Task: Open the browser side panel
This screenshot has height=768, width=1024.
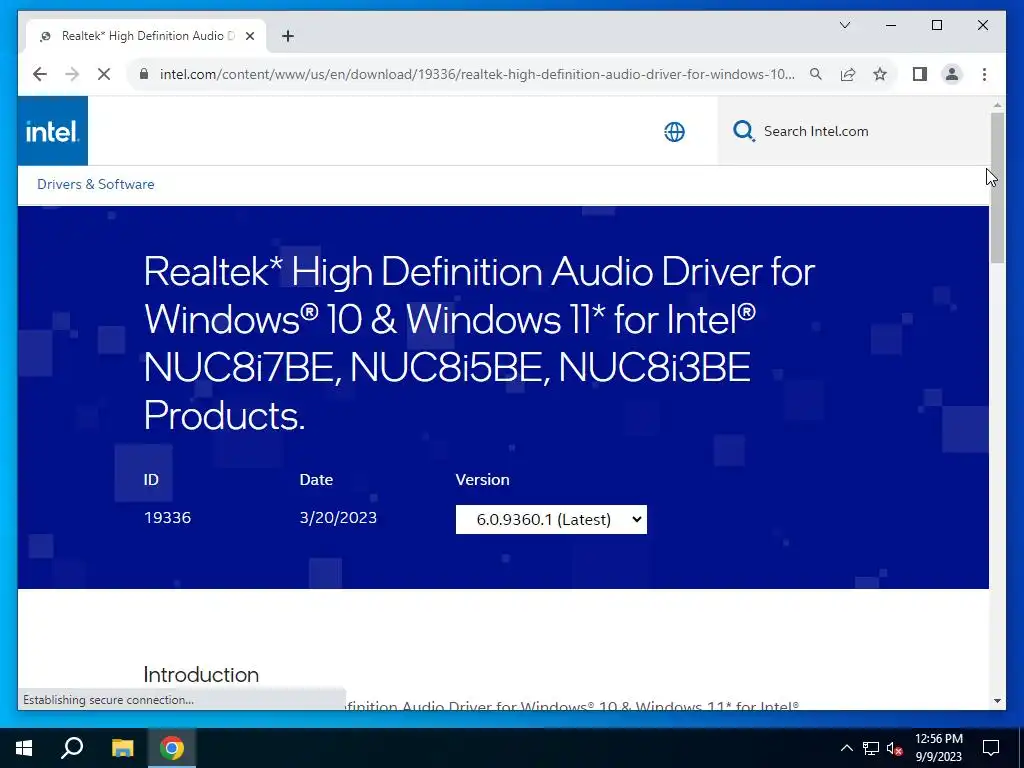Action: (920, 74)
